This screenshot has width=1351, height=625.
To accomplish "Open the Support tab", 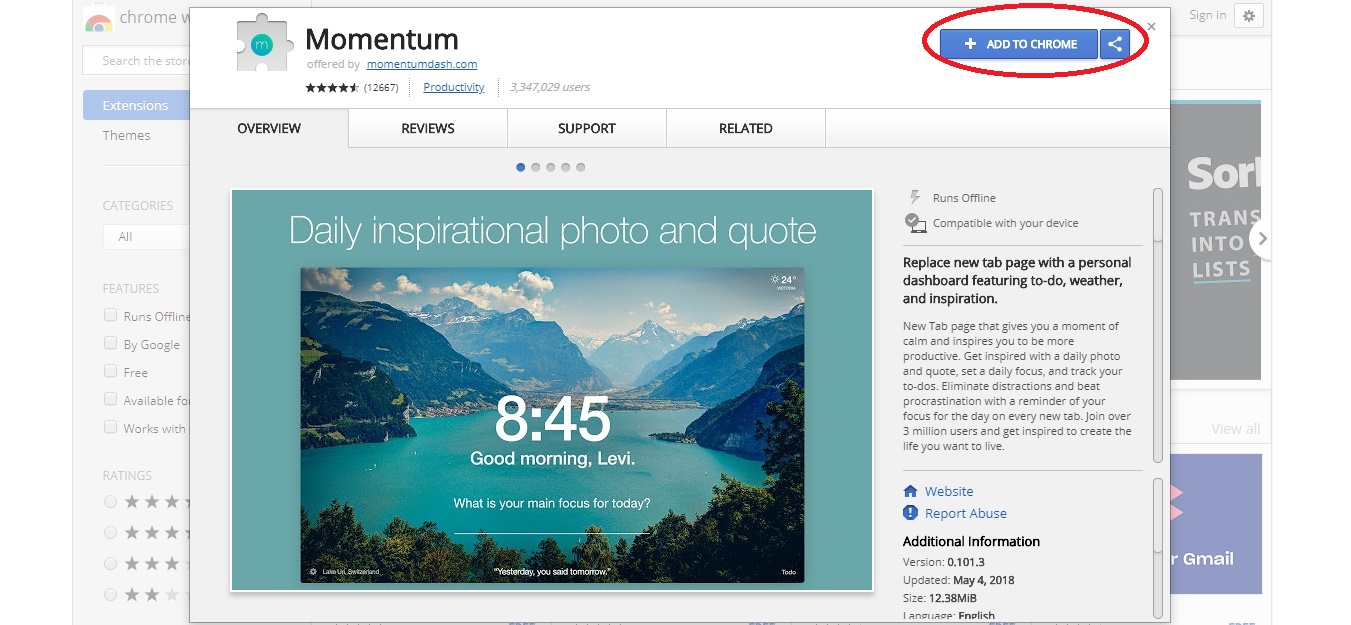I will point(586,128).
